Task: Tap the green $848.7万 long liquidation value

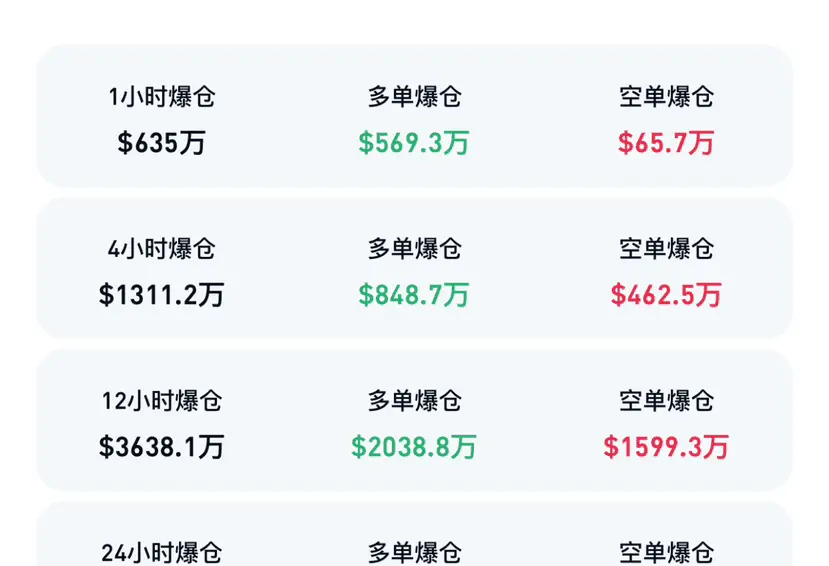Action: click(x=414, y=294)
